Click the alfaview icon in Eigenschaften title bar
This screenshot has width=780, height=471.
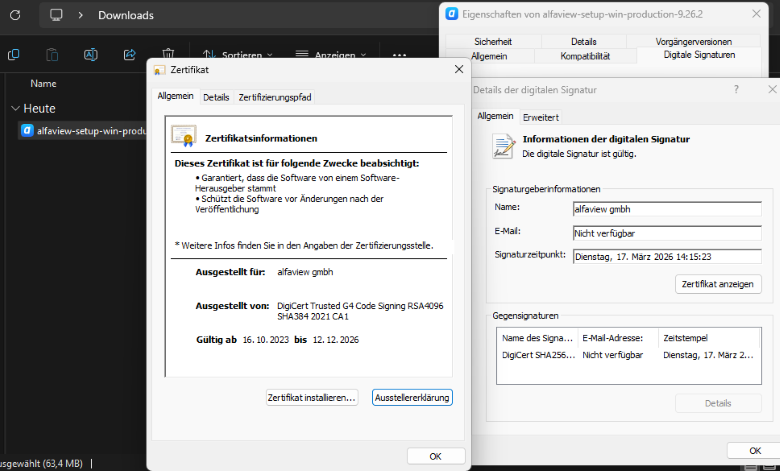coord(452,14)
